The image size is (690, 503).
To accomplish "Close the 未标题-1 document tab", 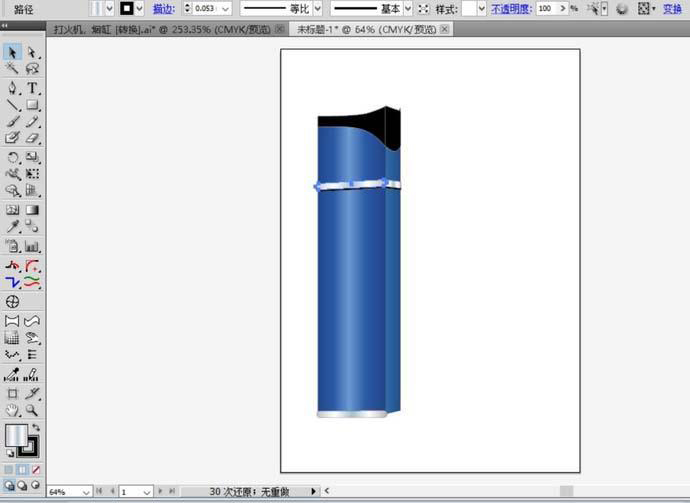I will pos(445,29).
